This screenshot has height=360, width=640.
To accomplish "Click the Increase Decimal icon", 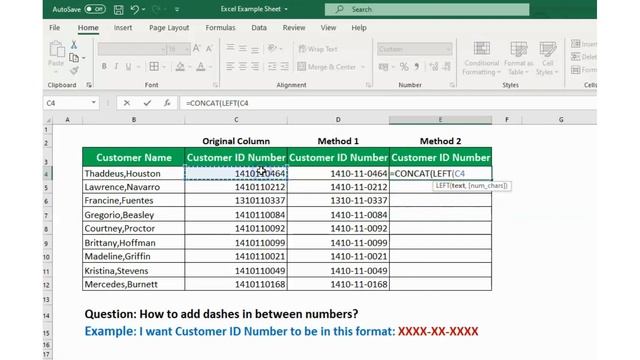I will click(x=433, y=67).
